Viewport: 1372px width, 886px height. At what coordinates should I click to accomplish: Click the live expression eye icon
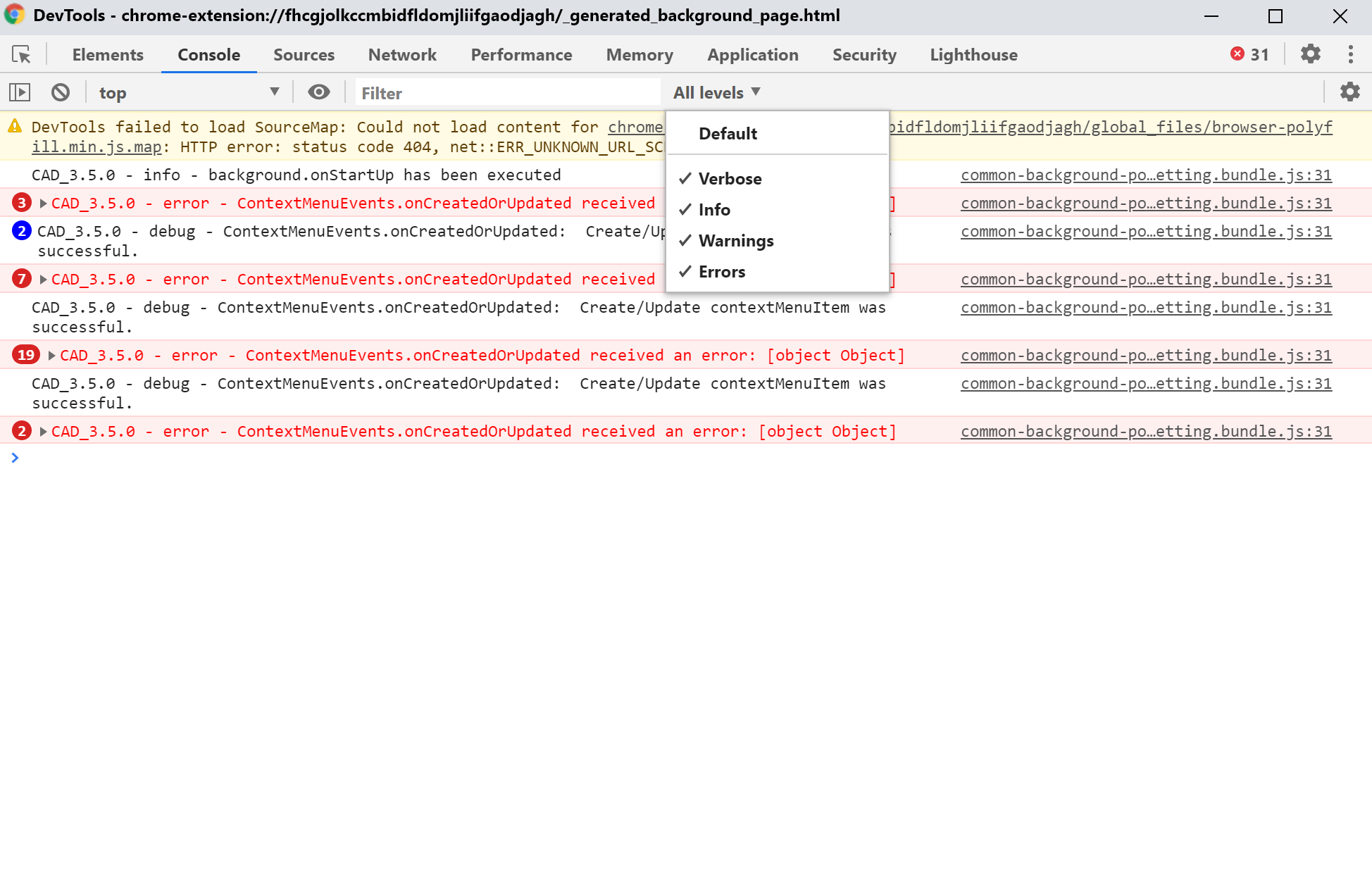click(319, 92)
